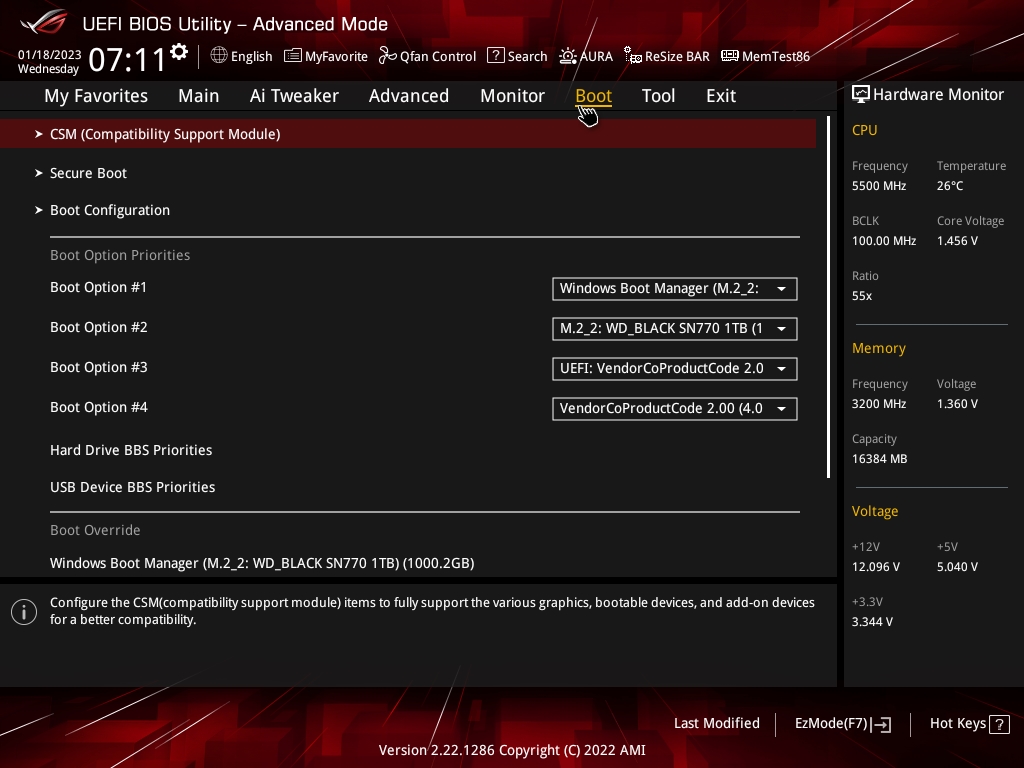Click the boot list scrollbar
Image resolution: width=1024 pixels, height=768 pixels.
click(829, 297)
